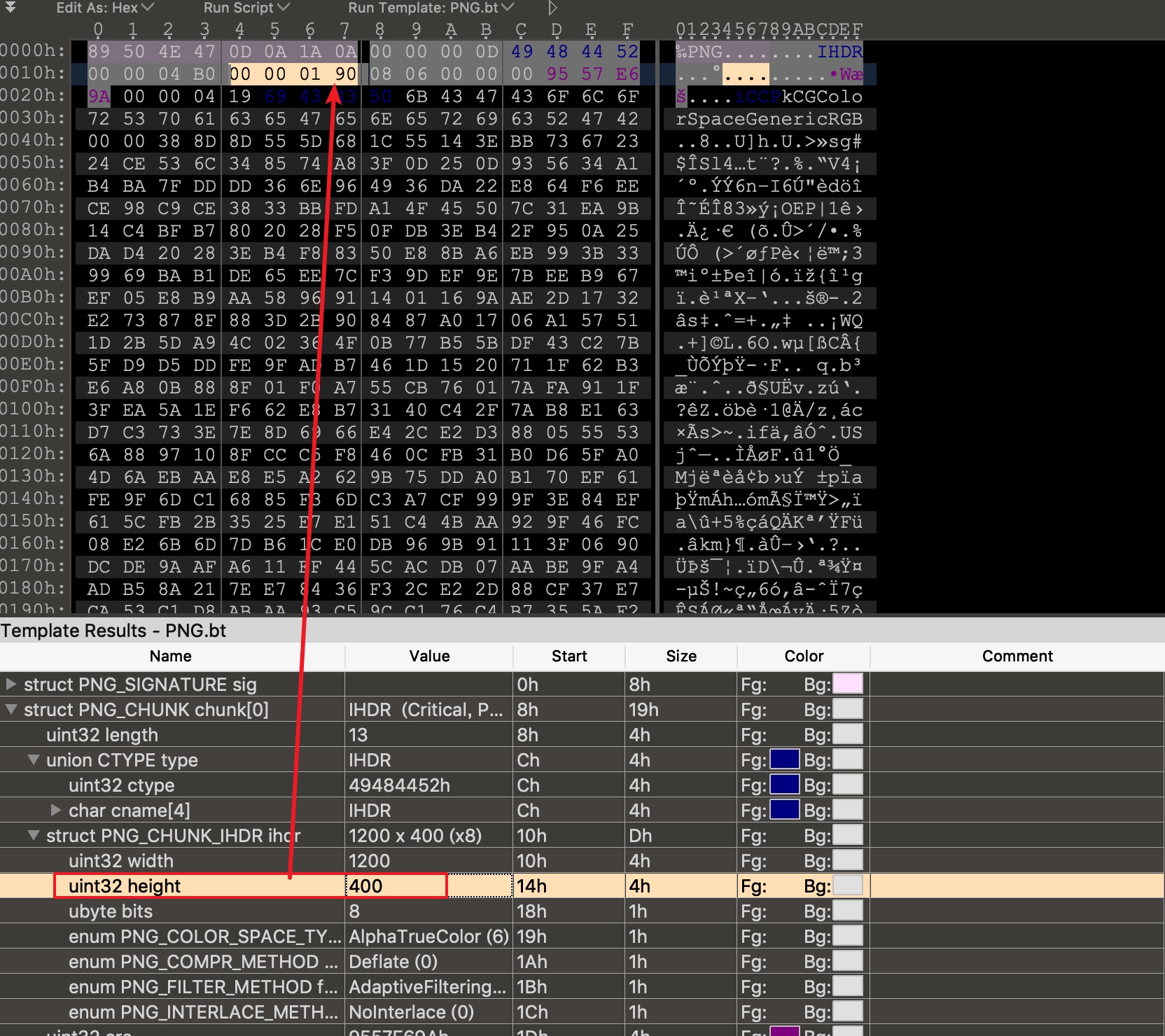Expand the char cname[4] array node

[x=56, y=810]
